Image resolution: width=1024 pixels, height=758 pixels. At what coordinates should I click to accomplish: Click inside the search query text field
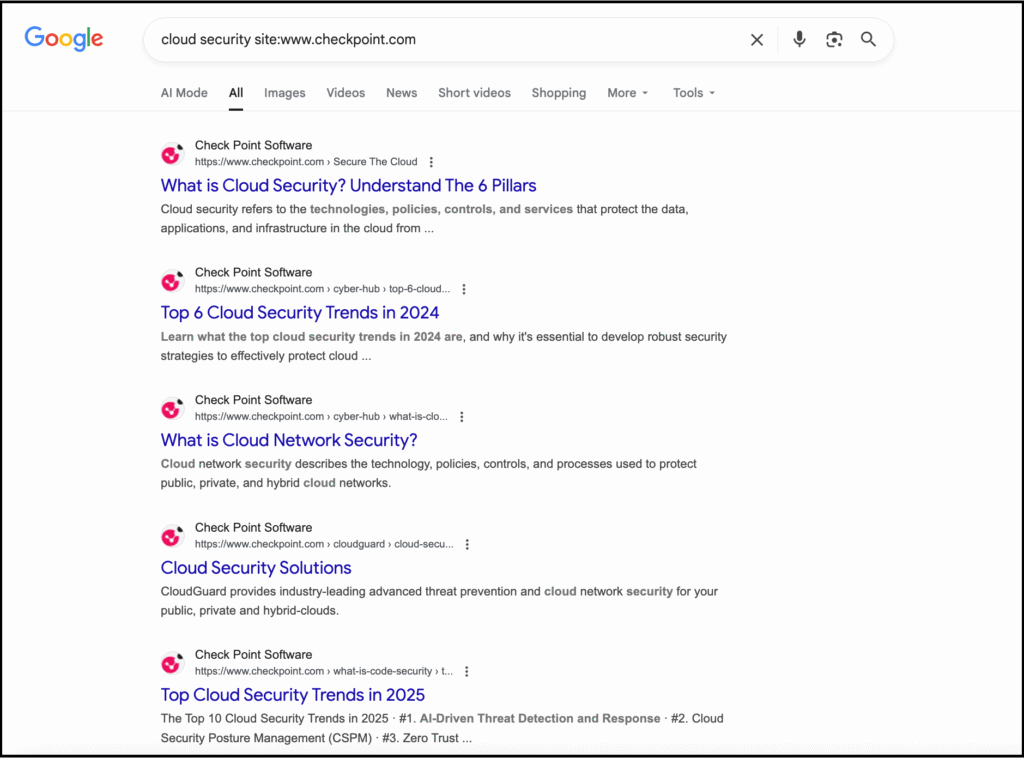(440, 40)
